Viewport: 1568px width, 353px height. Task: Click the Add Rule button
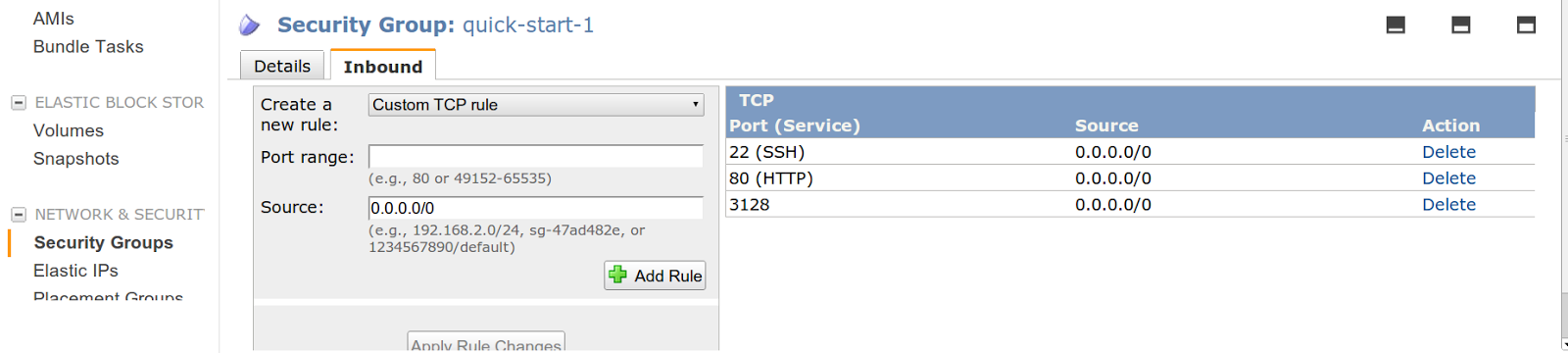[x=655, y=276]
